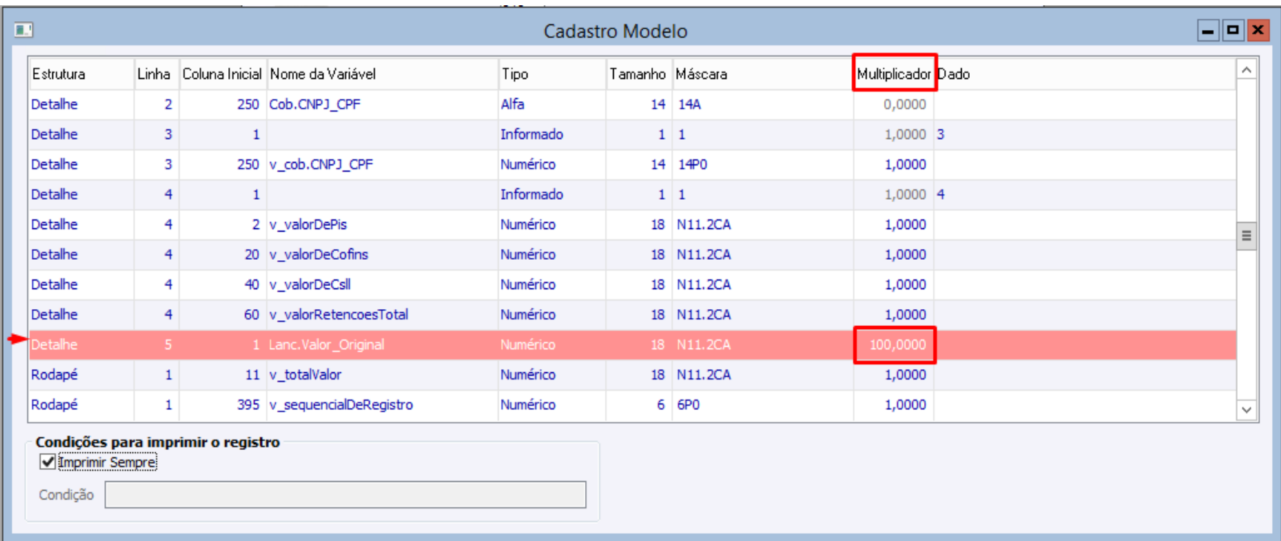Select the v_valorDeCofins cell
The image size is (1281, 541).
click(382, 254)
